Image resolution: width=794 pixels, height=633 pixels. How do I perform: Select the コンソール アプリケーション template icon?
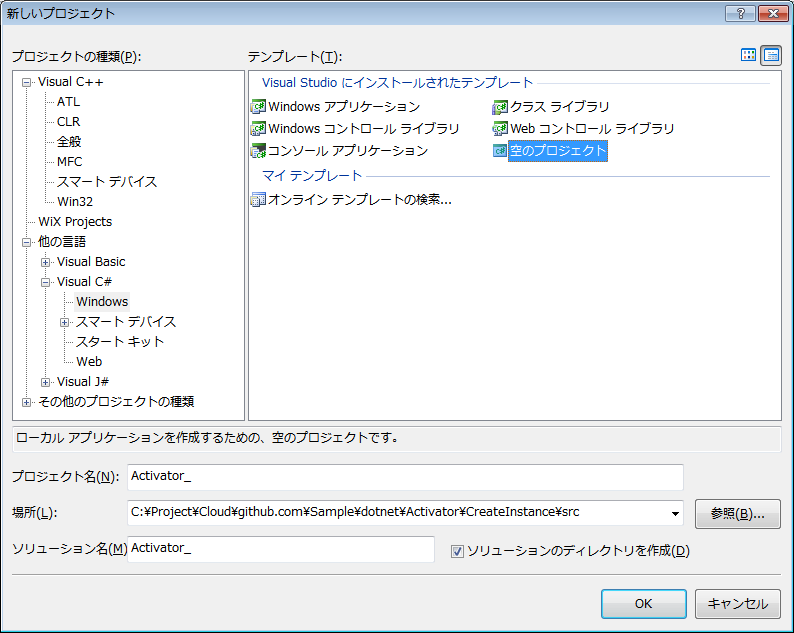click(x=258, y=151)
